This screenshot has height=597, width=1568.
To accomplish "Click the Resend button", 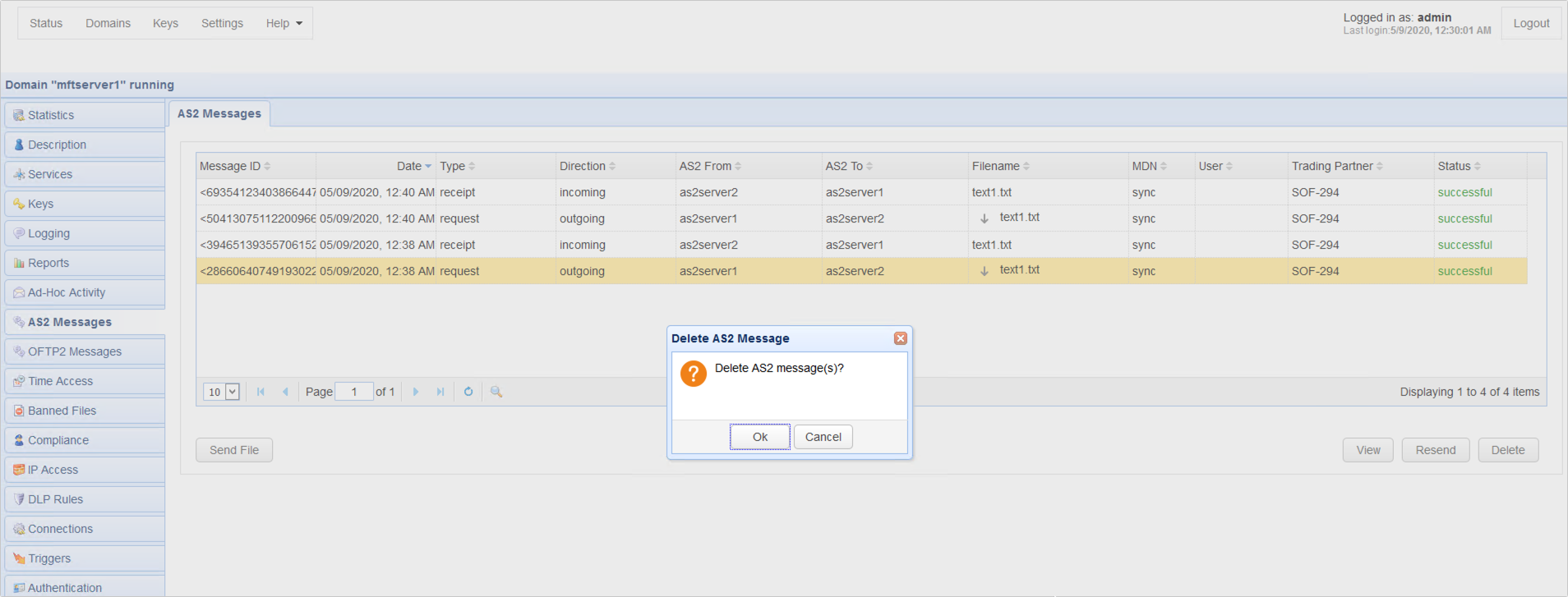I will 1436,450.
